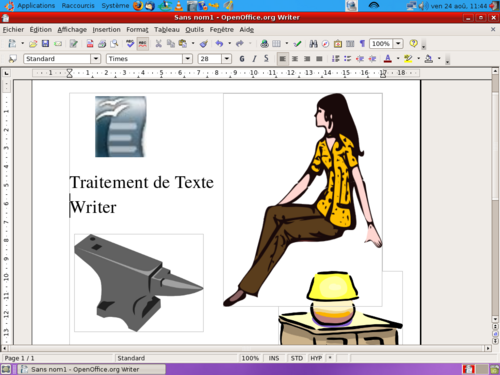
Task: Toggle Data Sources icon
Action: pyautogui.click(x=350, y=44)
